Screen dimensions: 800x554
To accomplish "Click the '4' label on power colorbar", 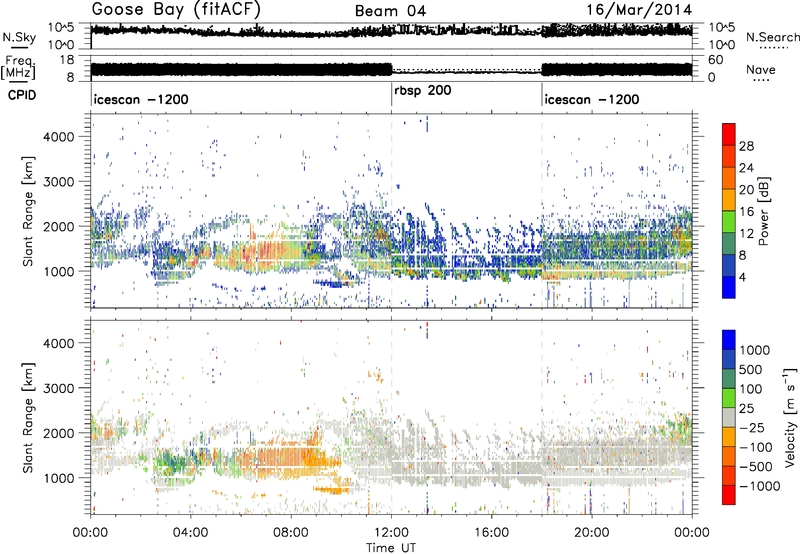I will tap(742, 277).
